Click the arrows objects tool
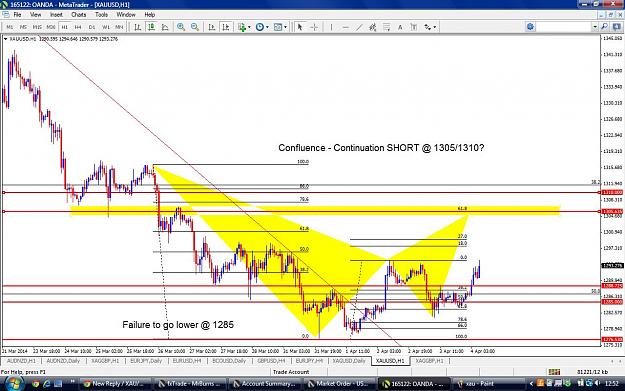 tap(427, 27)
